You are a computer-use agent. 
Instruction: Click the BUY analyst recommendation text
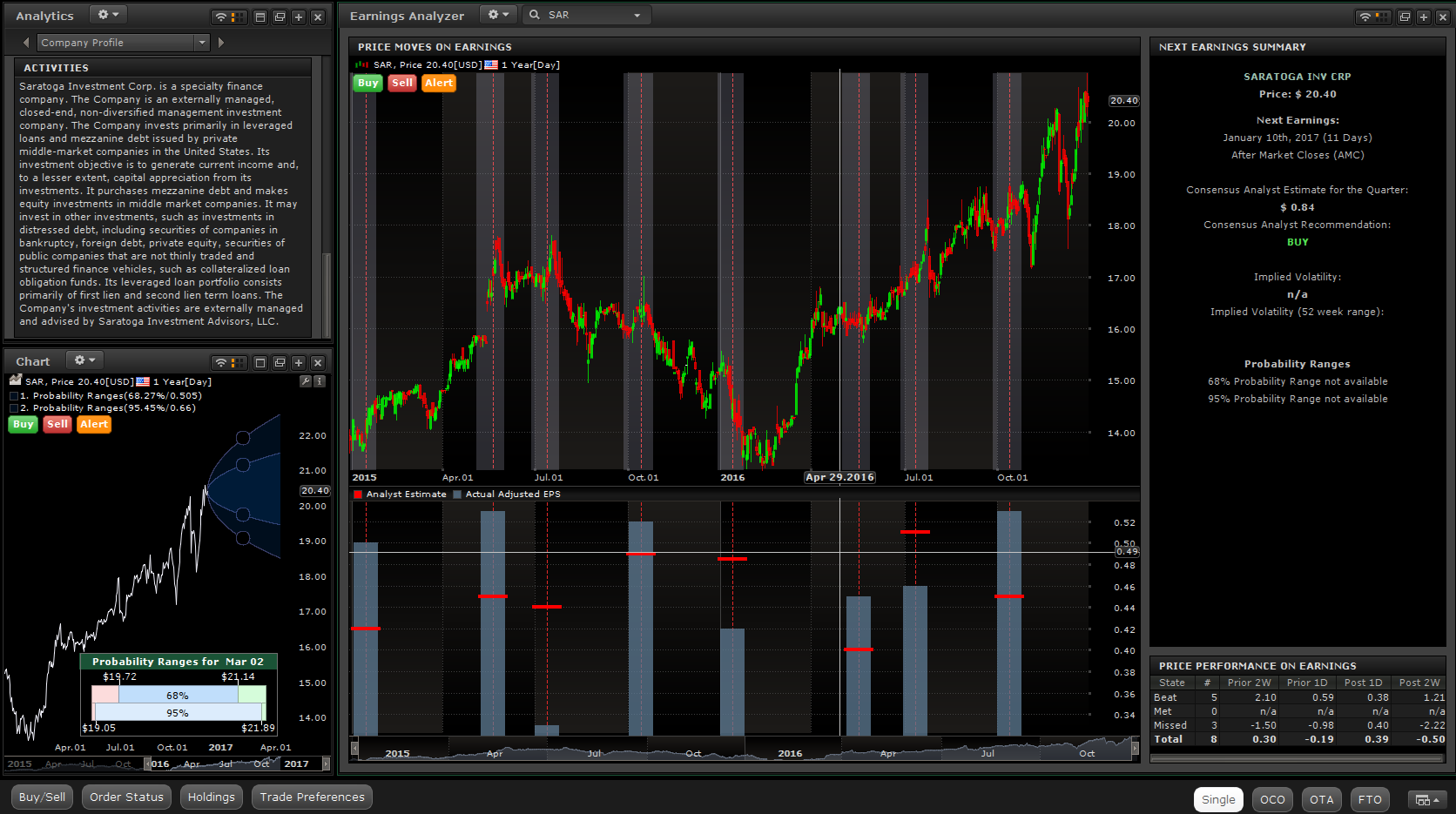coord(1298,242)
